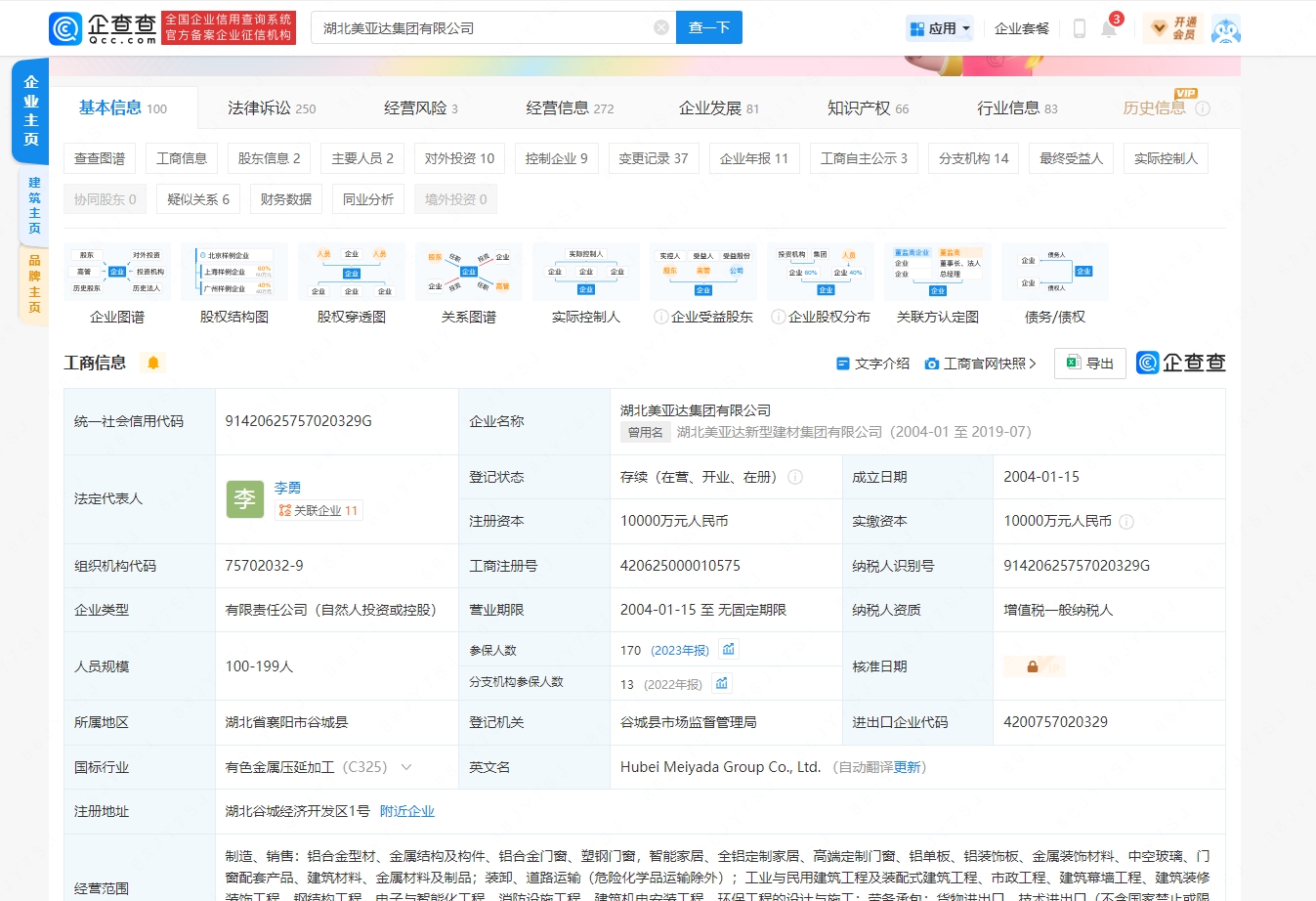Viewport: 1316px width, 901px height.
Task: Click the 控制企业 9 sub-nav button
Action: (557, 158)
